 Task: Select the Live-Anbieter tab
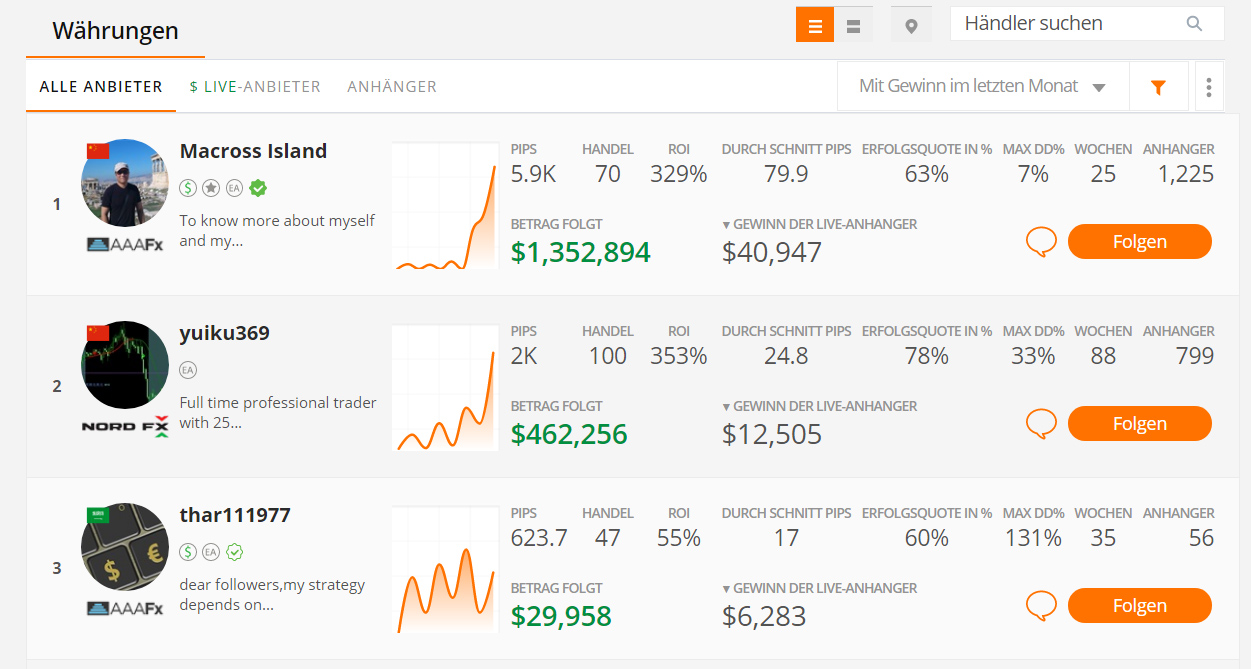tap(255, 87)
